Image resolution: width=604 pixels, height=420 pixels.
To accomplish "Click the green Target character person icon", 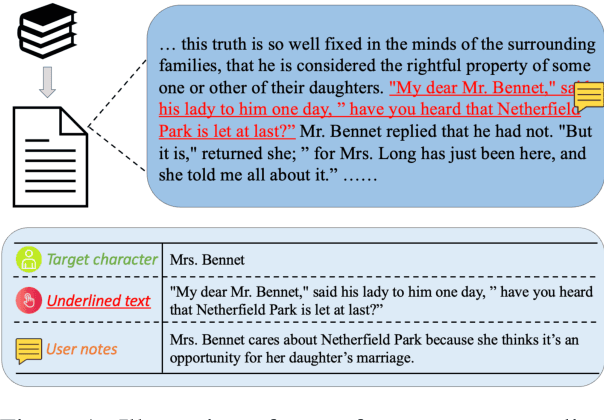I will pyautogui.click(x=27, y=260).
